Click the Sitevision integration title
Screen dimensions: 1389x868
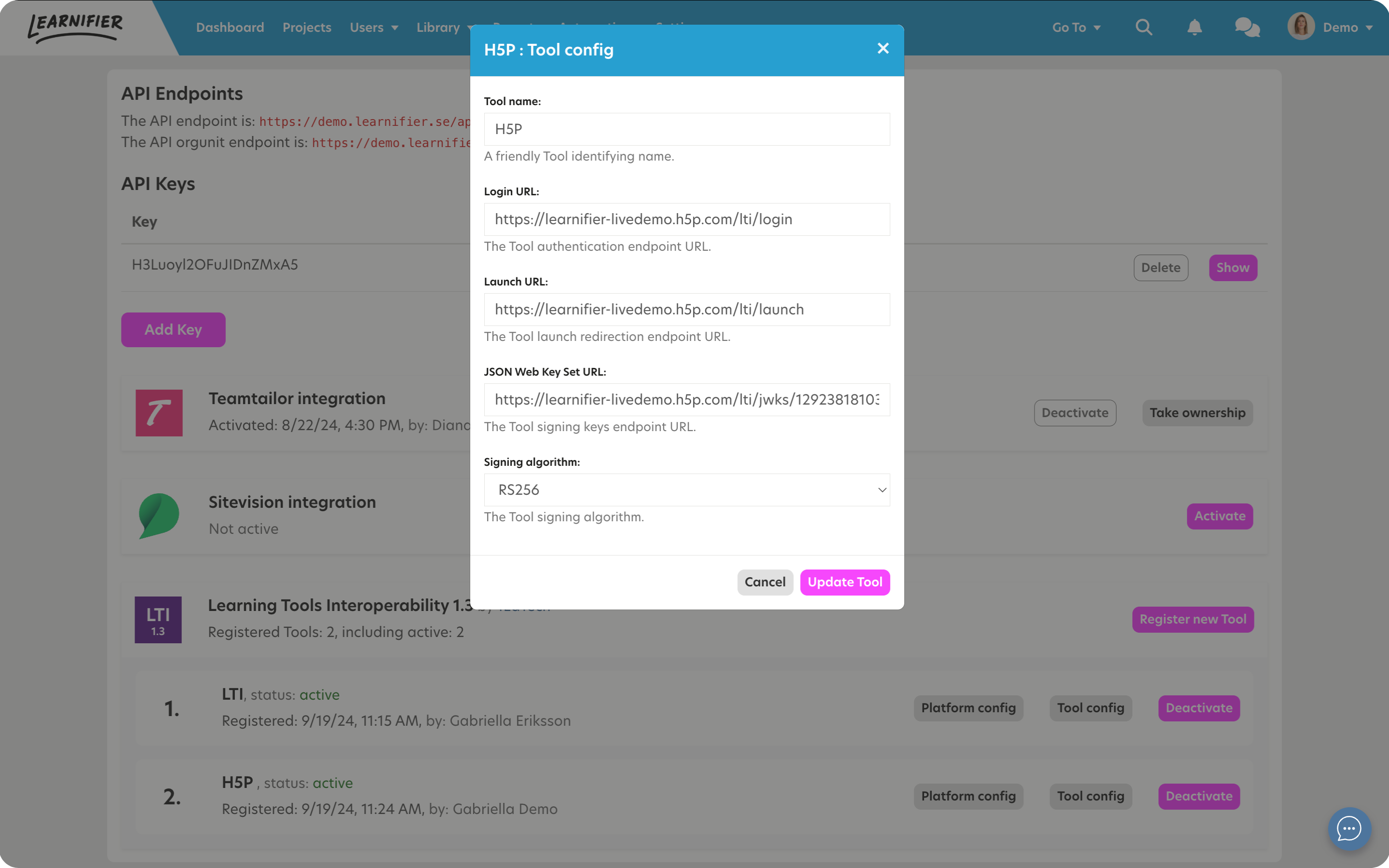click(292, 502)
